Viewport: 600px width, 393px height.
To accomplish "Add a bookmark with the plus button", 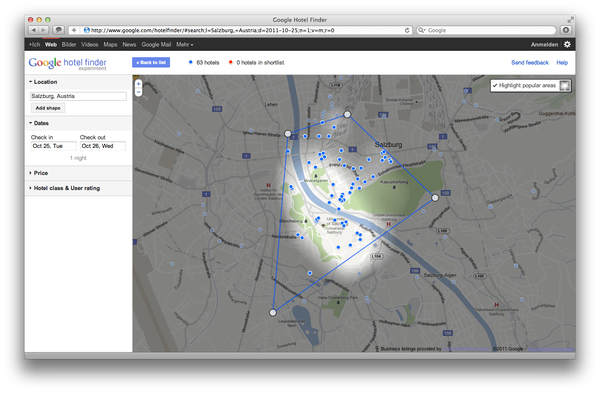I will pos(74,30).
